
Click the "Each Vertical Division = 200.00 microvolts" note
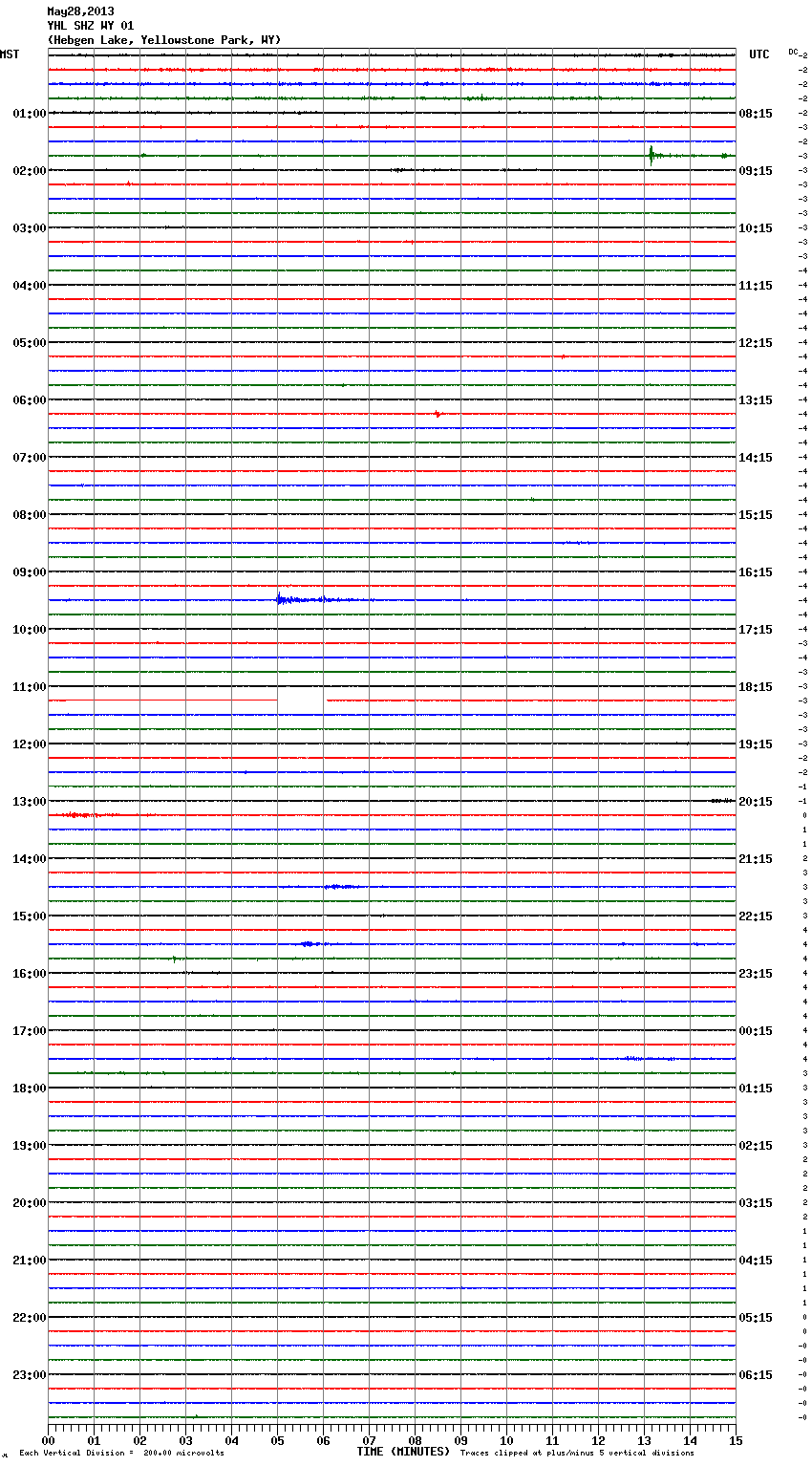(x=121, y=1453)
